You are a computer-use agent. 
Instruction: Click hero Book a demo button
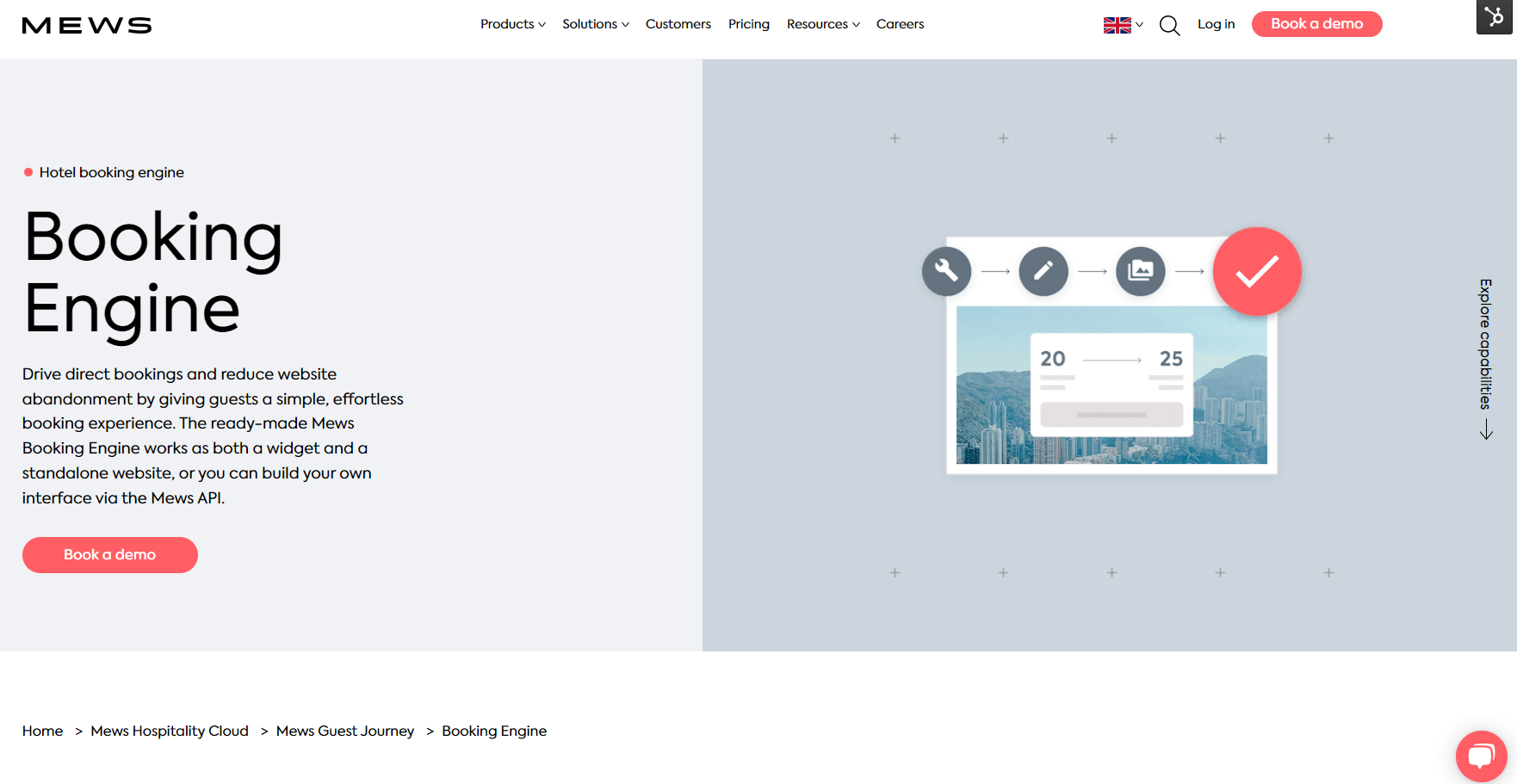(x=110, y=555)
